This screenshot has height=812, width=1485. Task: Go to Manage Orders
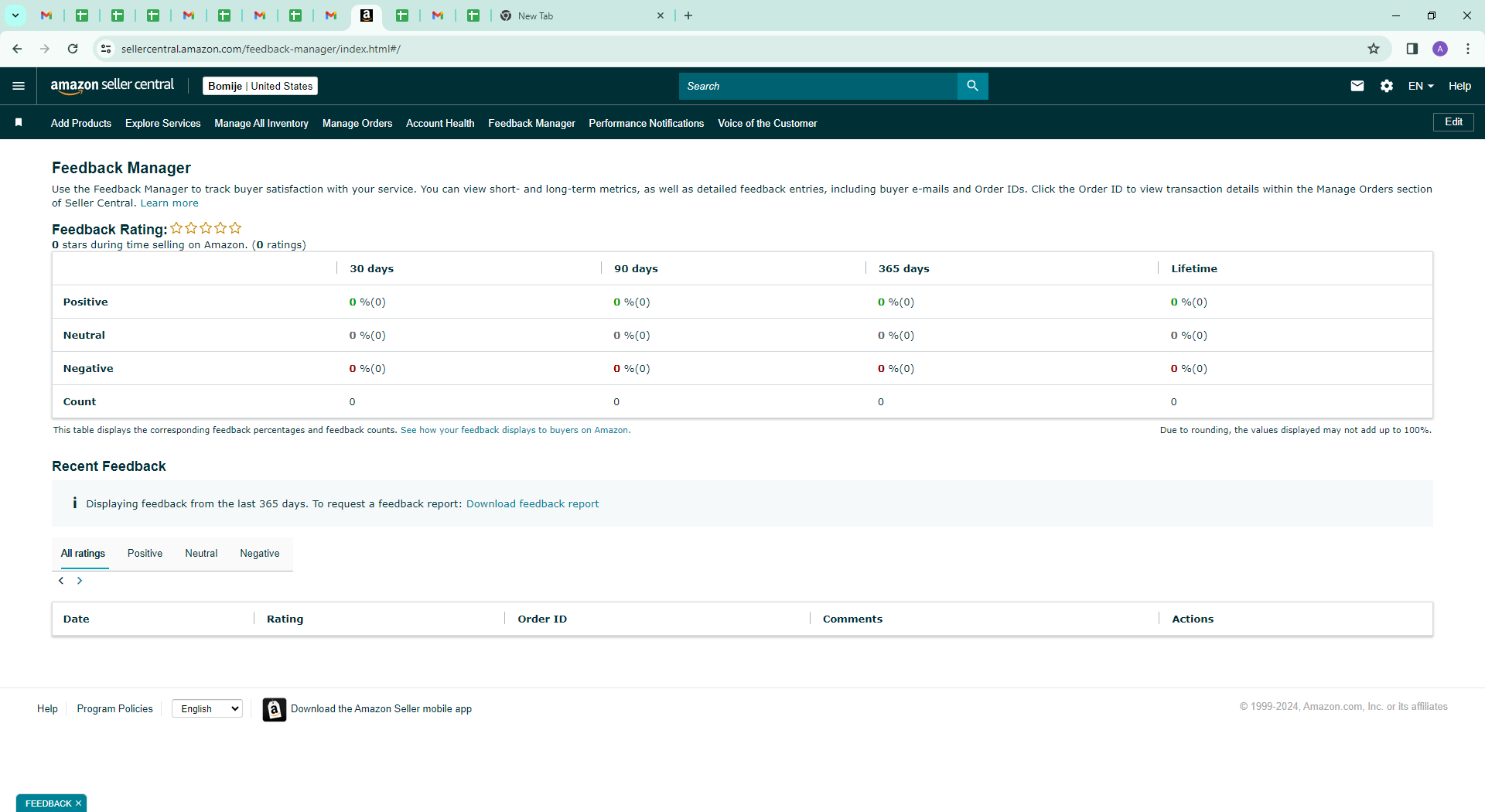357,123
